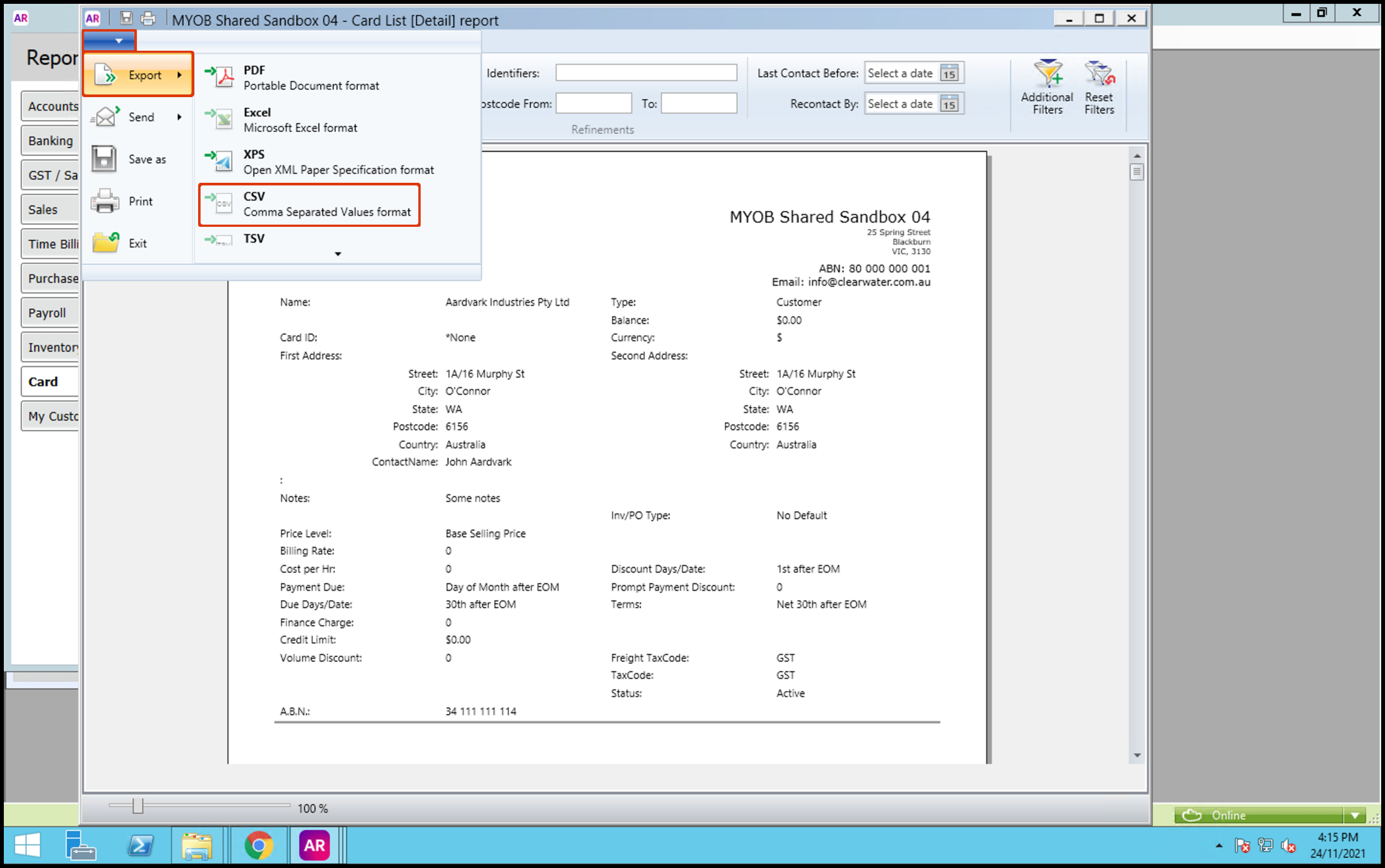
Task: Click the Reset Filters icon
Action: pos(1098,75)
